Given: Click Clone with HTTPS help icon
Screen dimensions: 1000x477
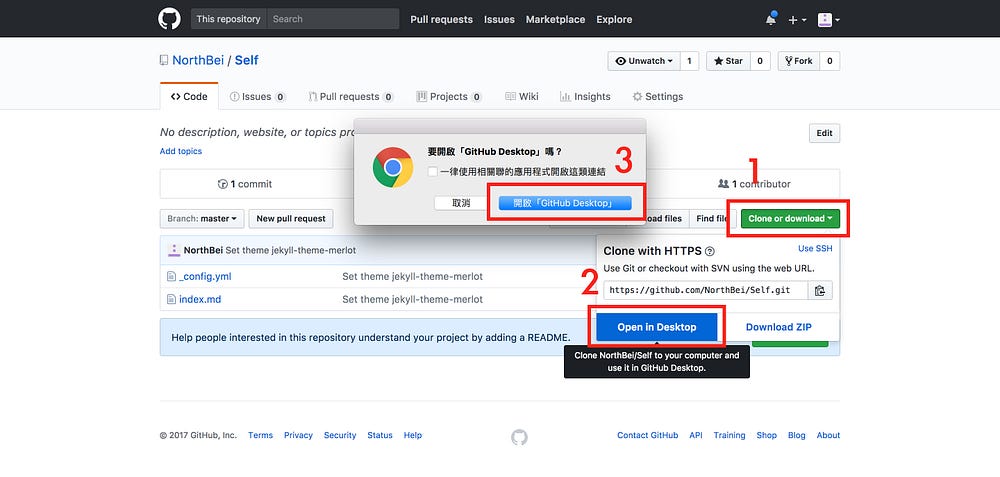Looking at the screenshot, I should pyautogui.click(x=710, y=251).
